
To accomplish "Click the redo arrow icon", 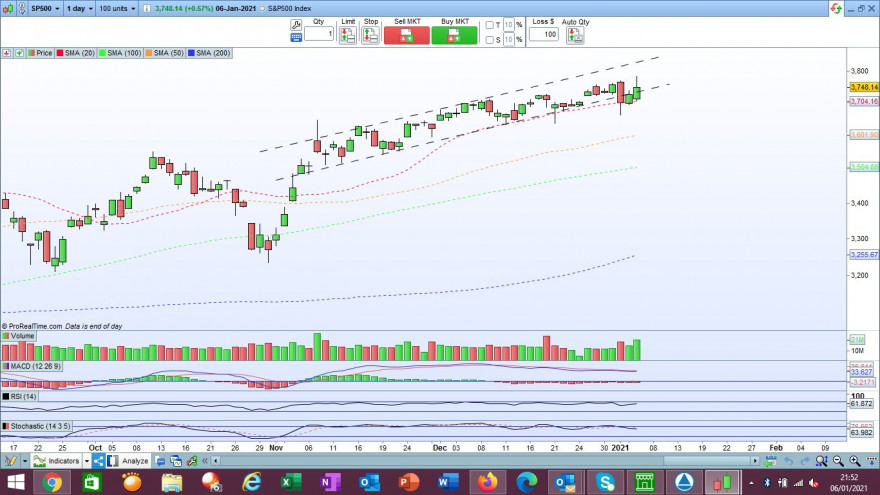I will (805, 461).
